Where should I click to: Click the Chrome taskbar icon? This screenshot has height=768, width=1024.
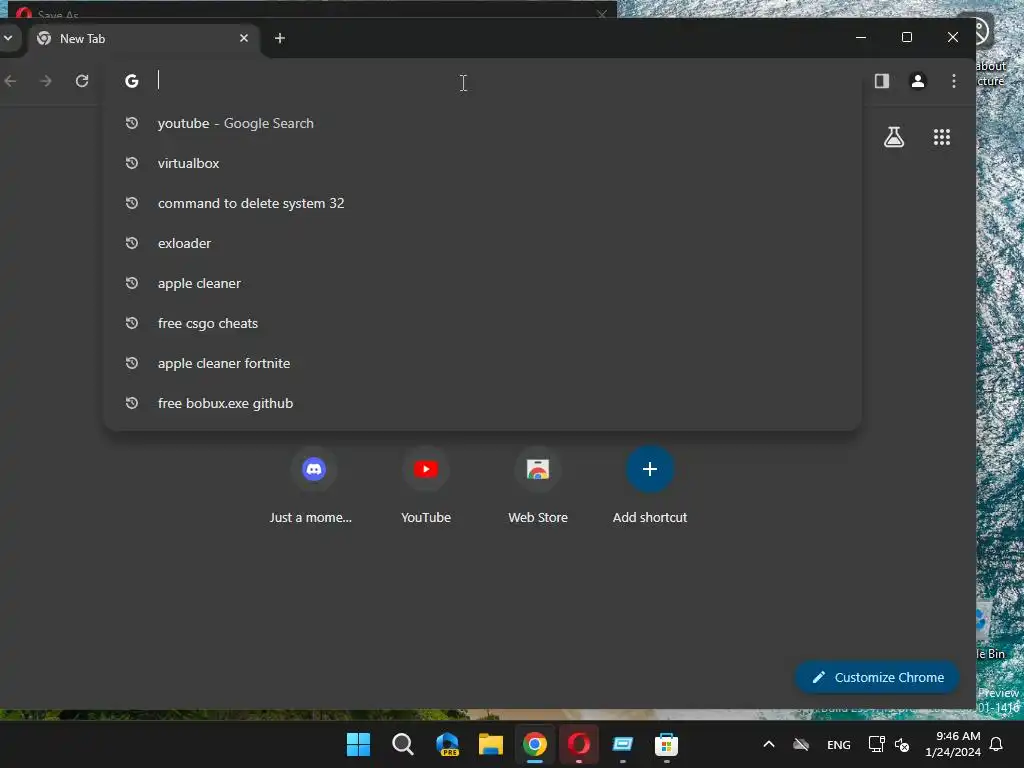[535, 744]
